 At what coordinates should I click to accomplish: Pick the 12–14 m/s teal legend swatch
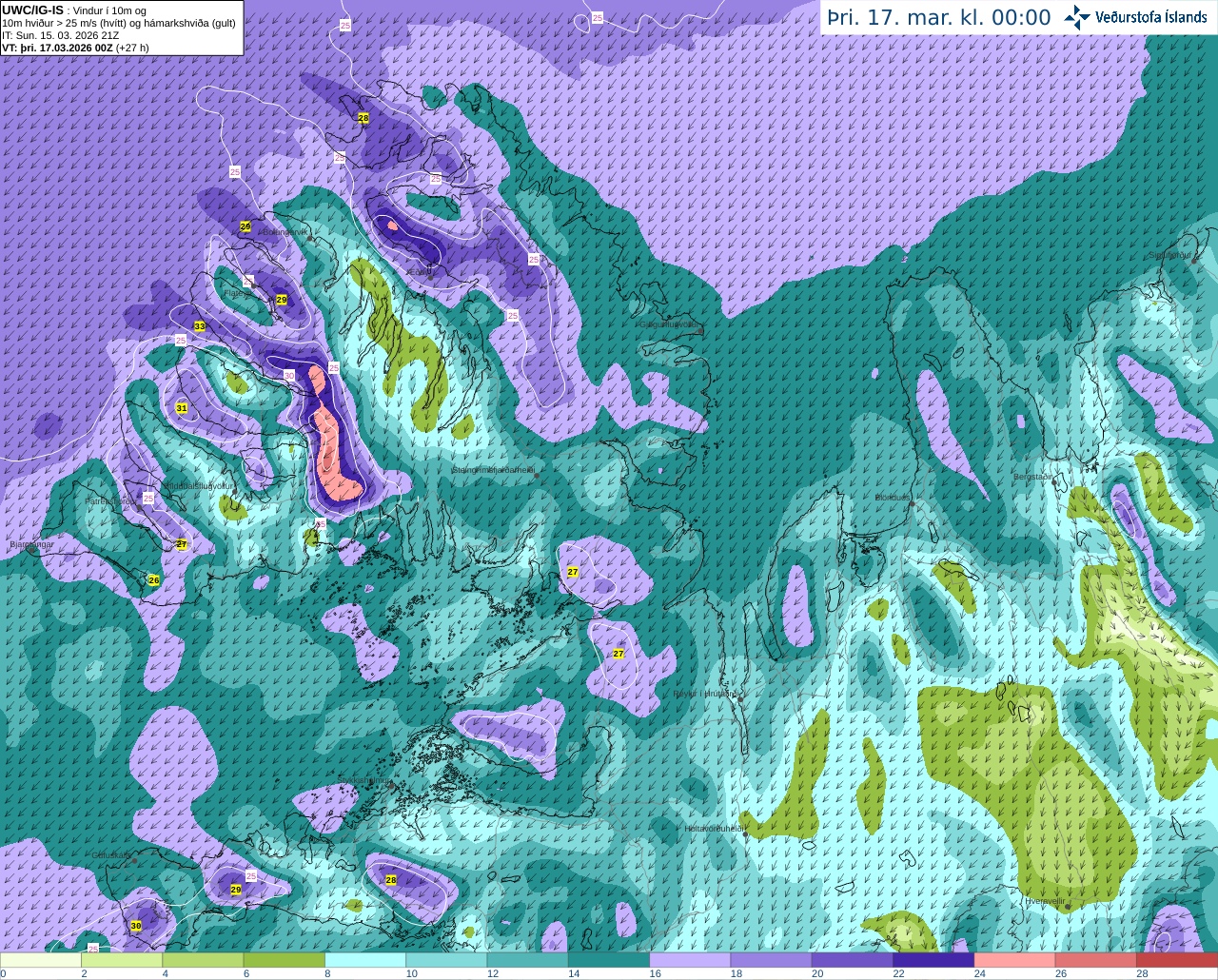tap(528, 960)
